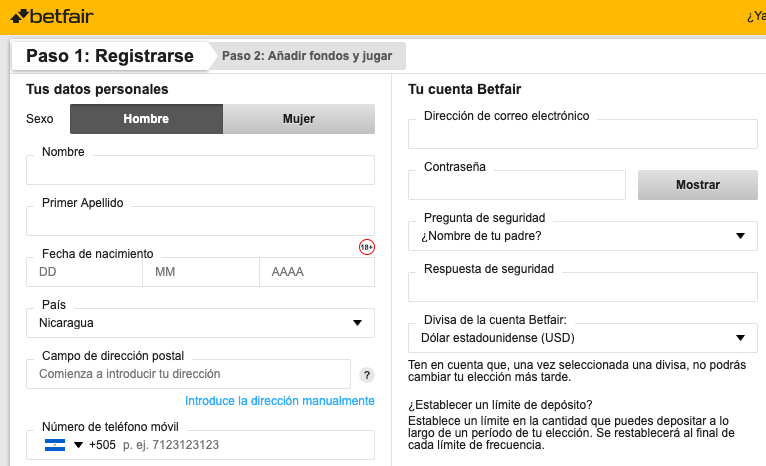This screenshot has width=766, height=466.
Task: Click the +505 country code text
Action: click(103, 445)
